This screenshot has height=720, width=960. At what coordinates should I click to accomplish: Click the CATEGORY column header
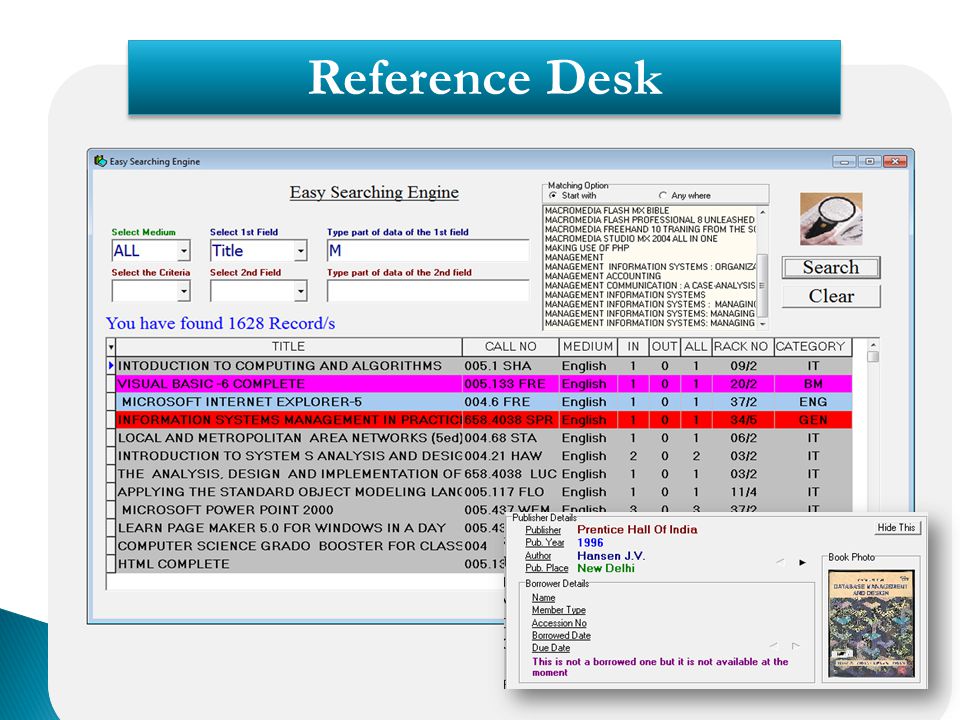coord(811,347)
